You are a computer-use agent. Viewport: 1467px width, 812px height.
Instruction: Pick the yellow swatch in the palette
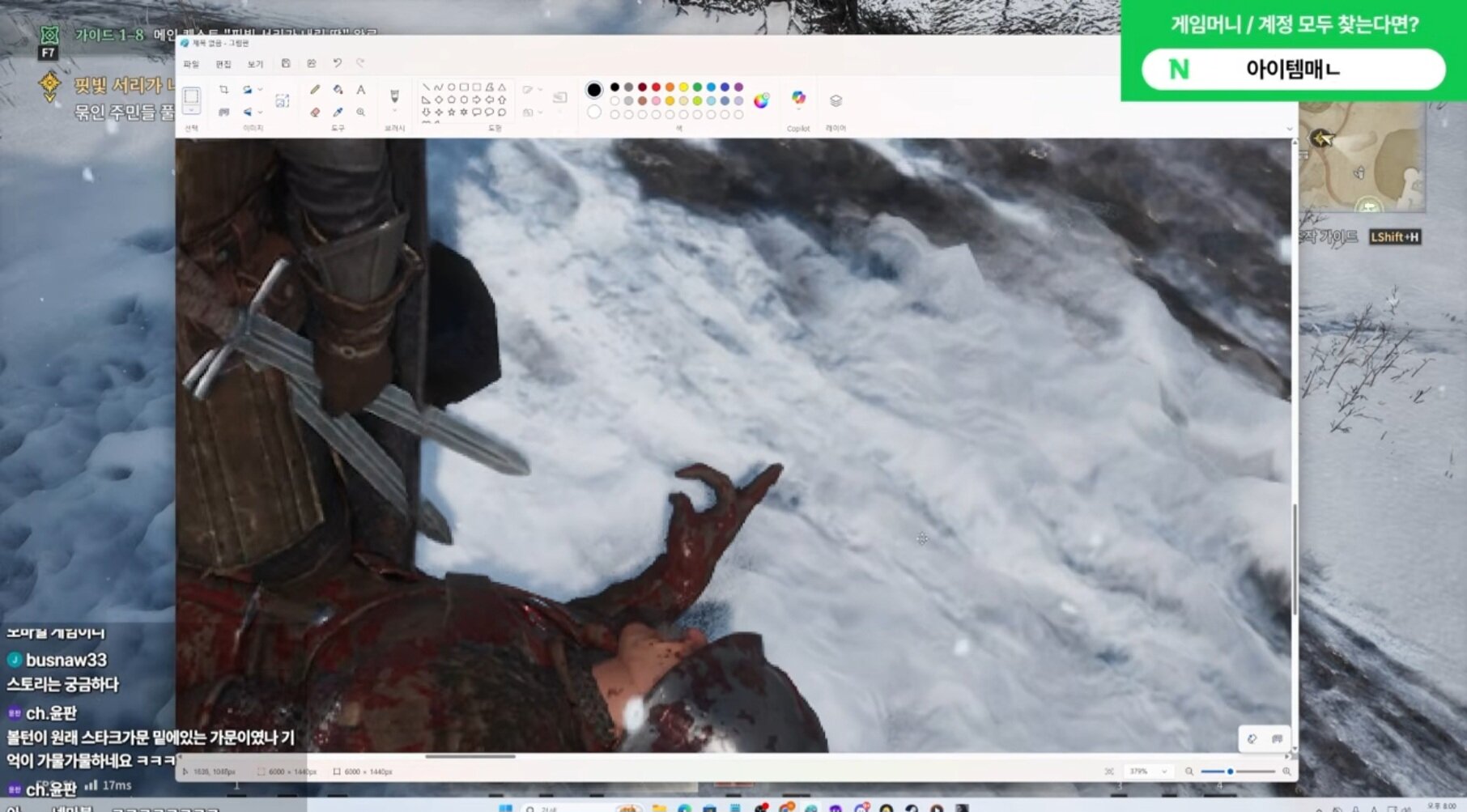pyautogui.click(x=683, y=87)
